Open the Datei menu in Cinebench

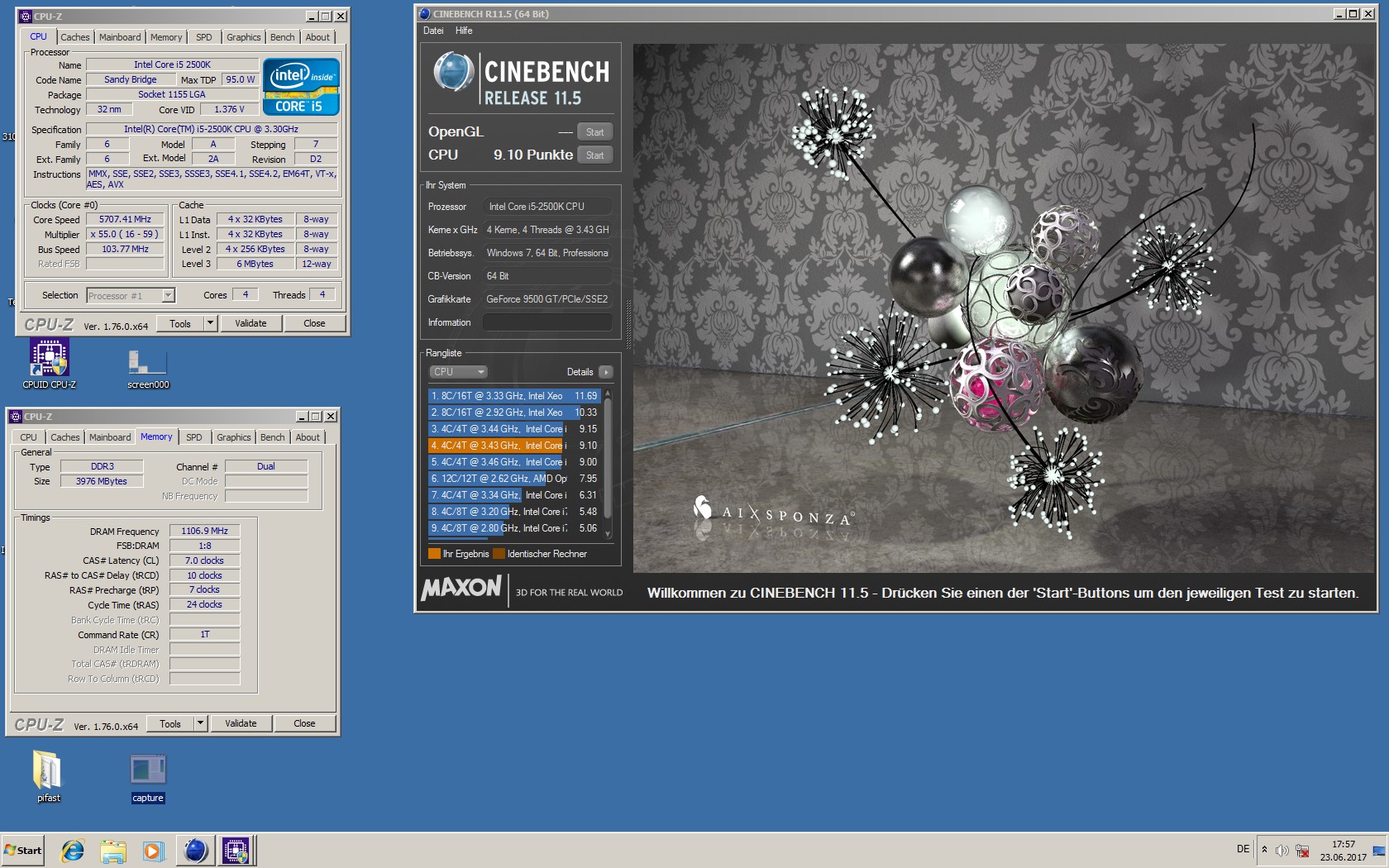click(433, 31)
